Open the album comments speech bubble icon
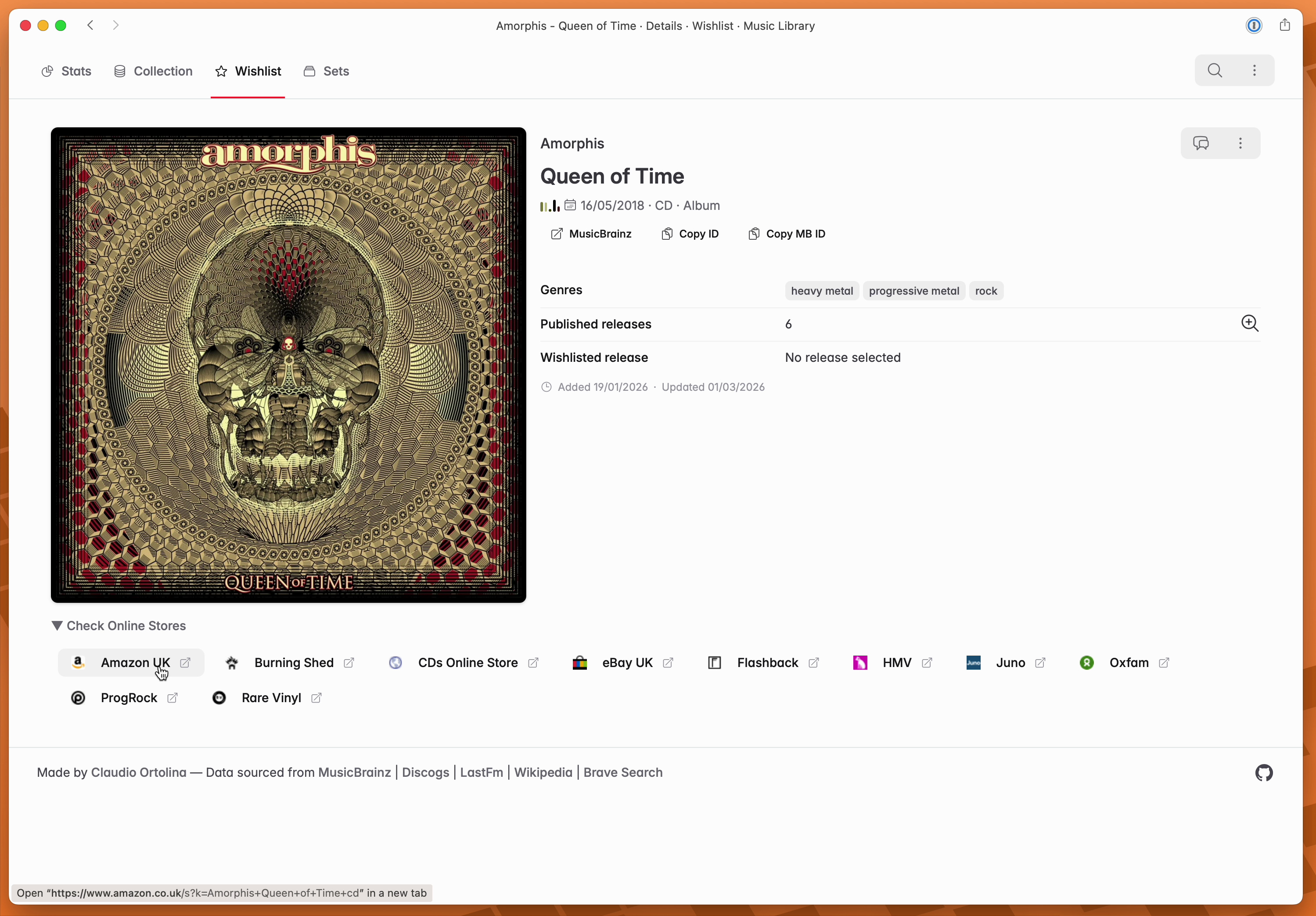This screenshot has width=1316, height=916. click(x=1201, y=143)
